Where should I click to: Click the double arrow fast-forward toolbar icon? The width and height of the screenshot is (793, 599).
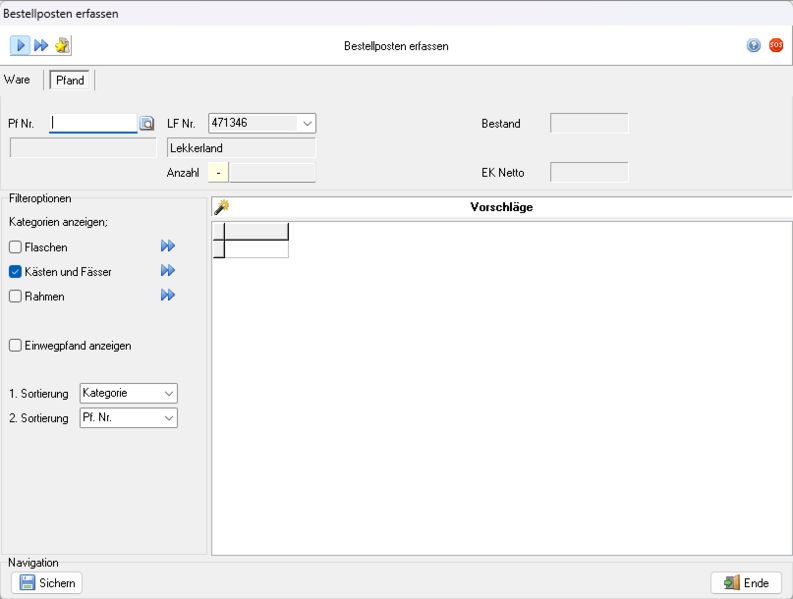click(x=41, y=46)
